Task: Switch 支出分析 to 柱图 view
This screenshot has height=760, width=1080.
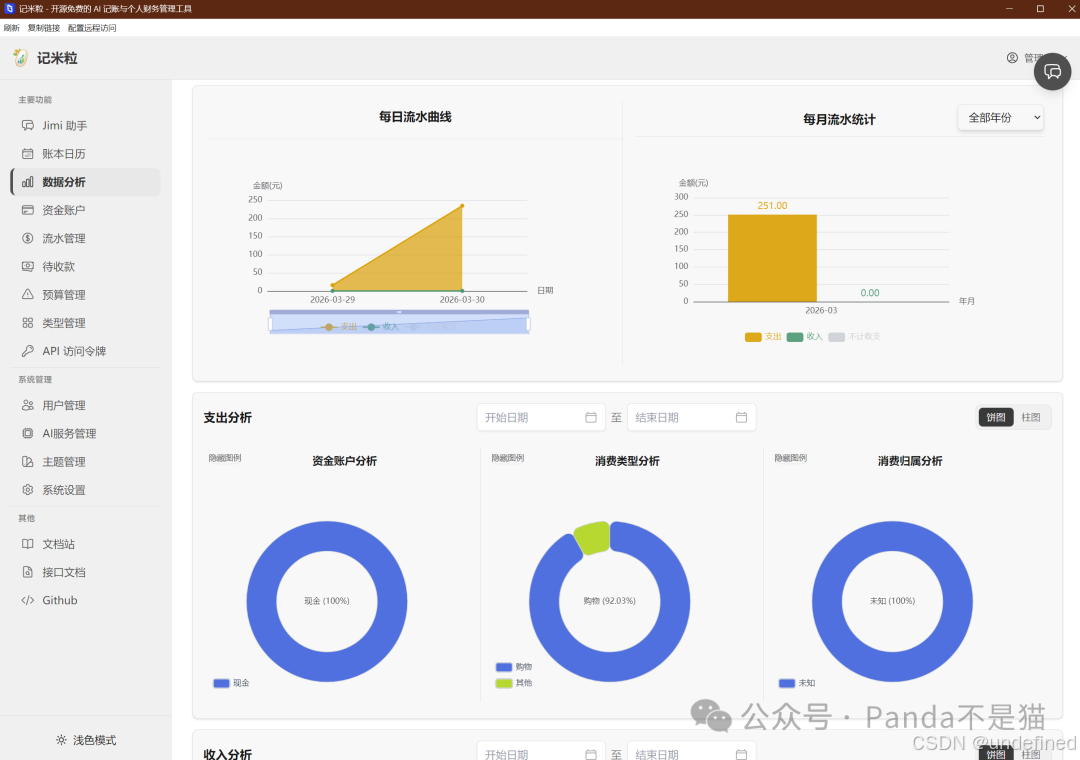Action: tap(1031, 418)
